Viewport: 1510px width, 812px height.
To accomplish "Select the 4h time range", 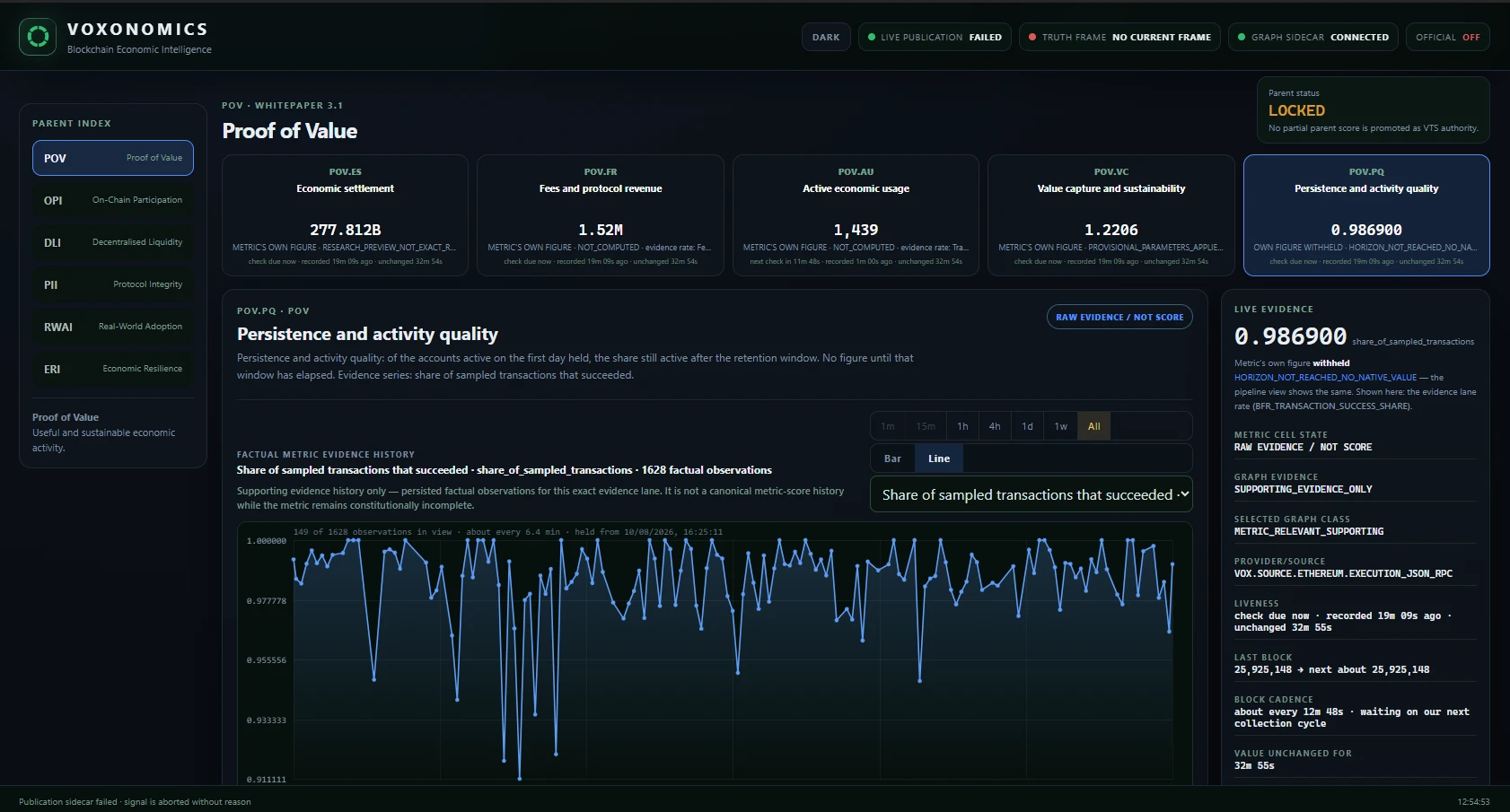I will tap(995, 426).
